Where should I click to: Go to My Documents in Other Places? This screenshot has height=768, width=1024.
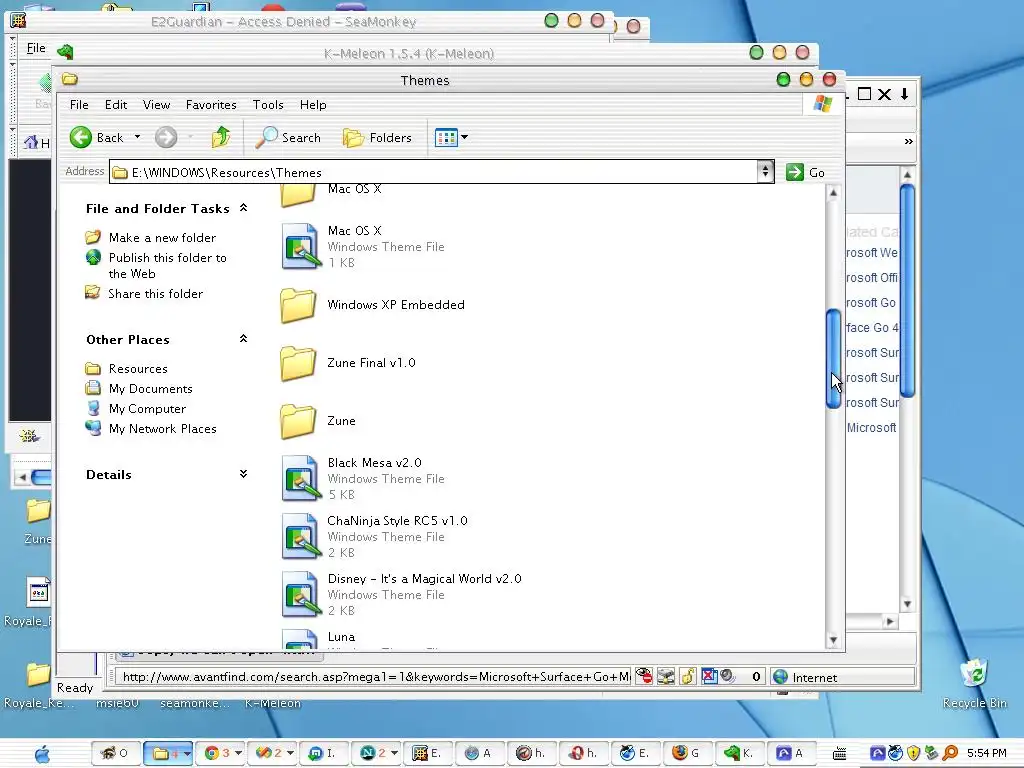pos(150,389)
